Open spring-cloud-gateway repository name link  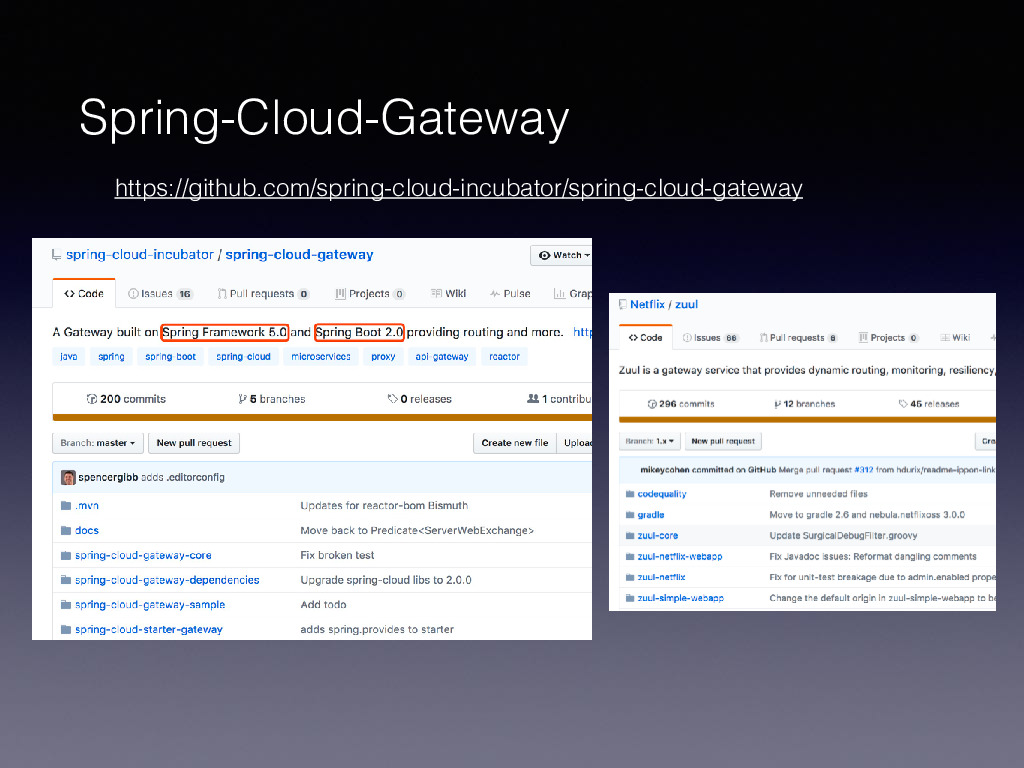coord(299,255)
